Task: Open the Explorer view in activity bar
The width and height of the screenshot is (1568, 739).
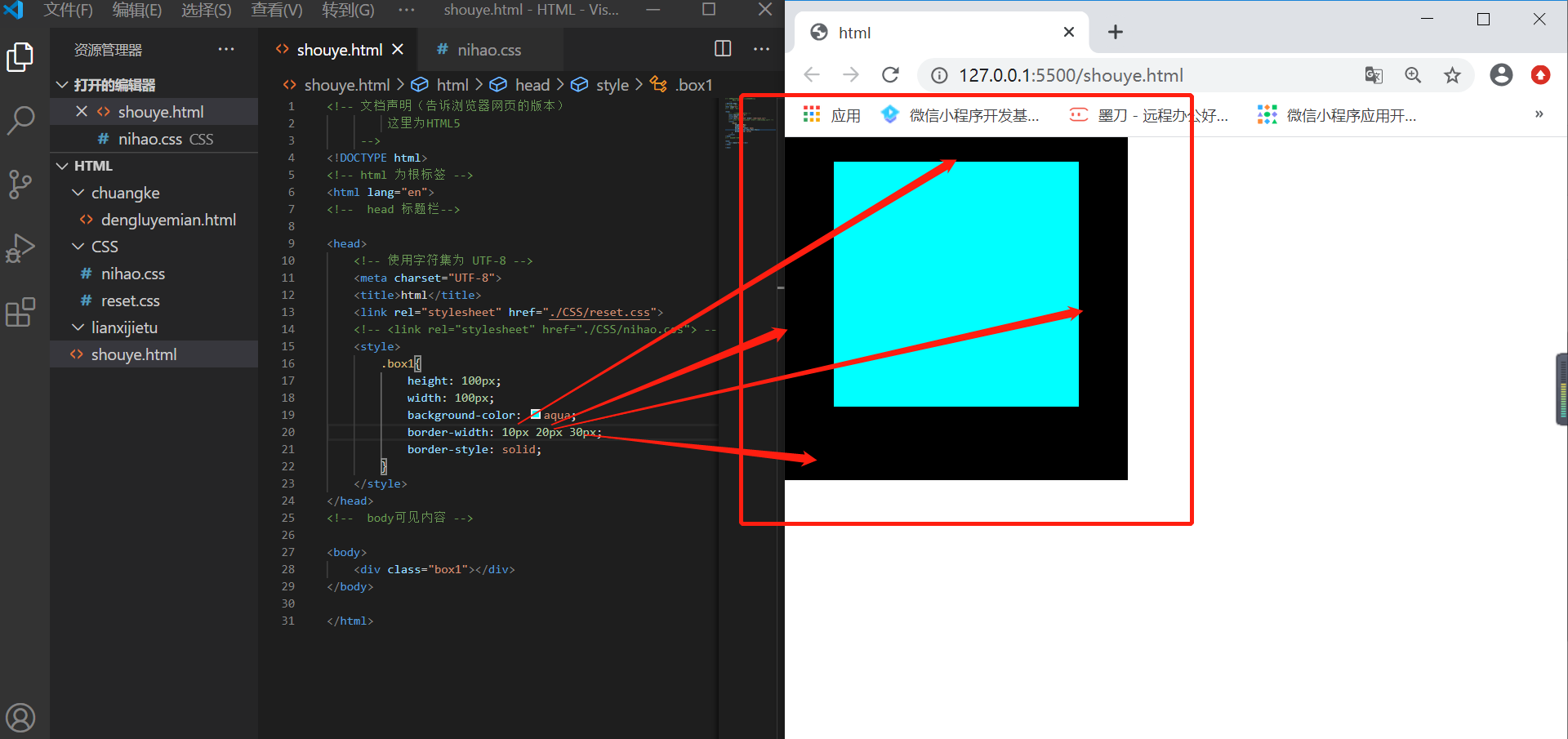Action: pyautogui.click(x=20, y=57)
